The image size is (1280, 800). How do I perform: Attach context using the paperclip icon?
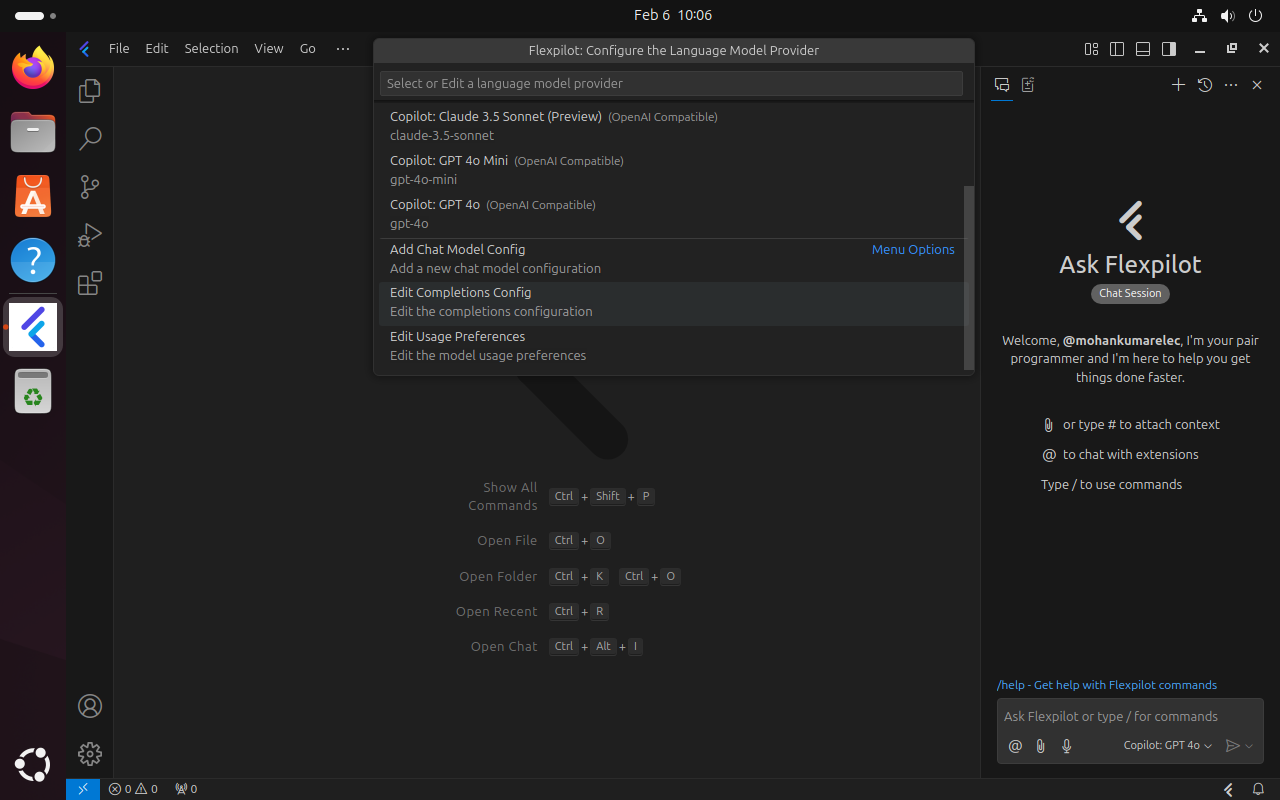click(1040, 745)
